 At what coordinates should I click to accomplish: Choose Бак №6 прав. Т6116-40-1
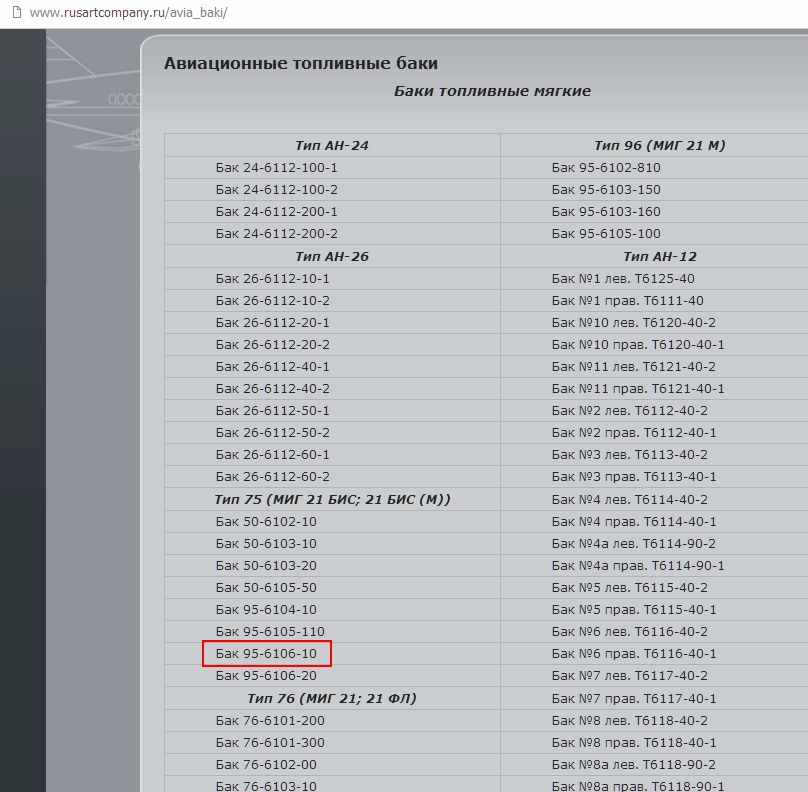(x=634, y=654)
